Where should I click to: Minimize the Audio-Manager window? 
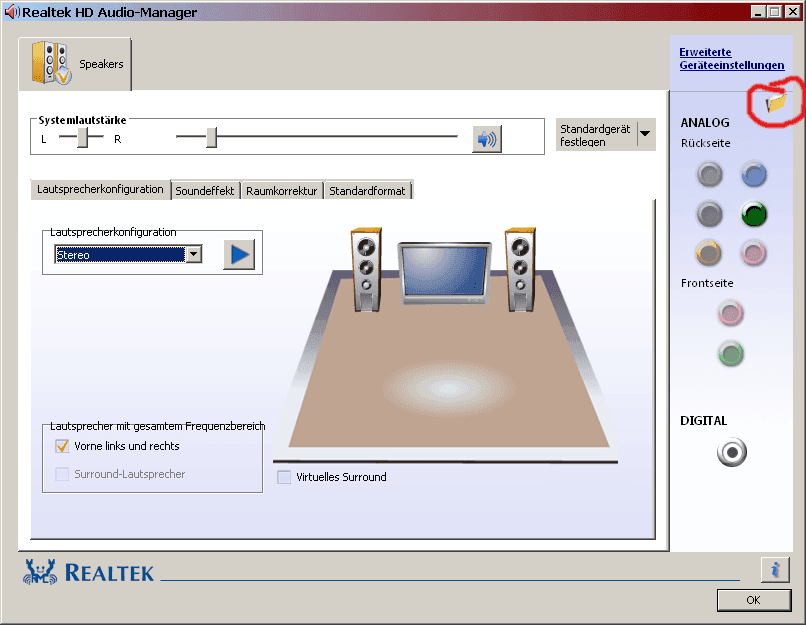click(757, 12)
